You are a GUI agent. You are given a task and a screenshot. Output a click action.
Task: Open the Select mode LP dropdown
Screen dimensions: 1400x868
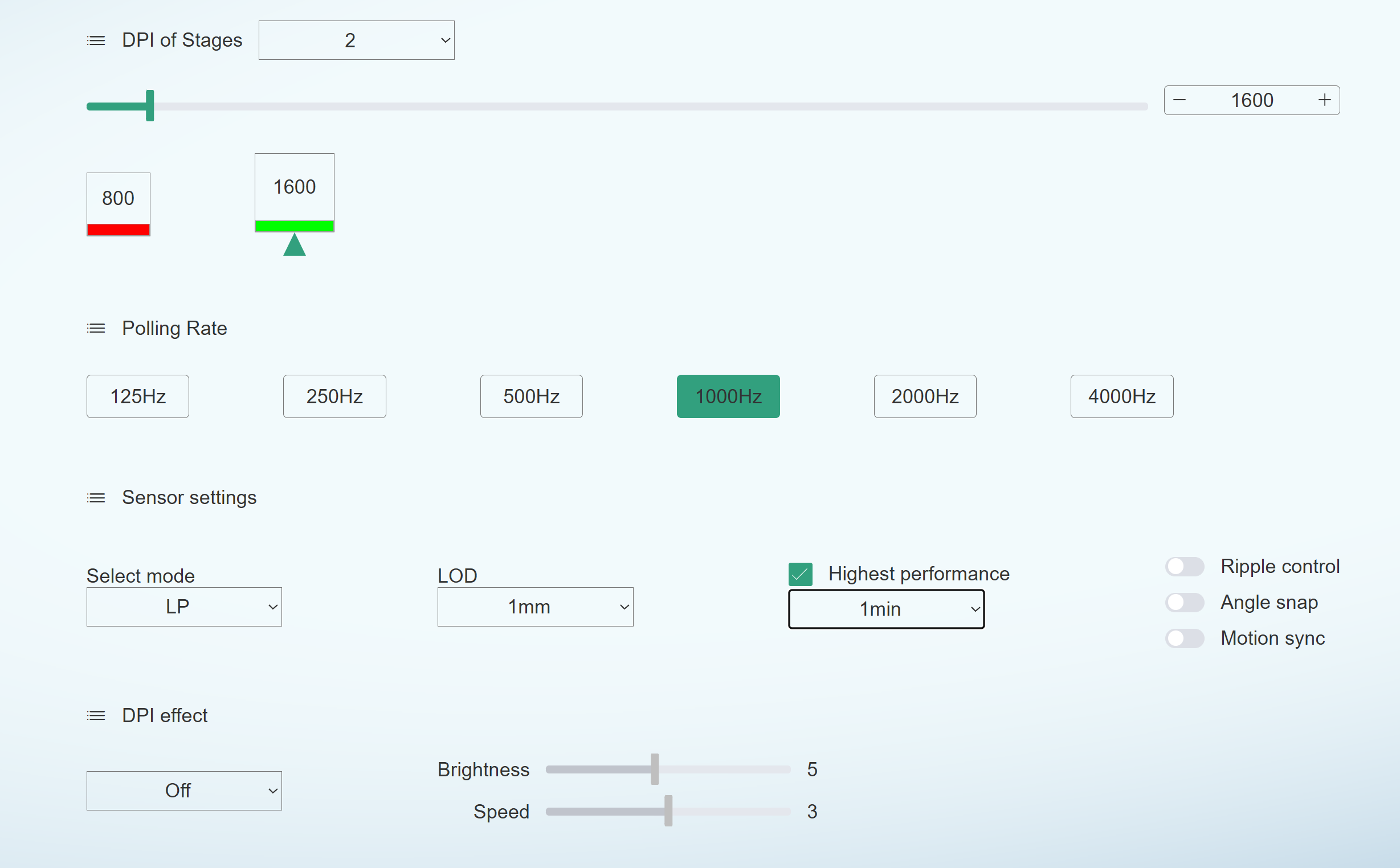[x=183, y=607]
